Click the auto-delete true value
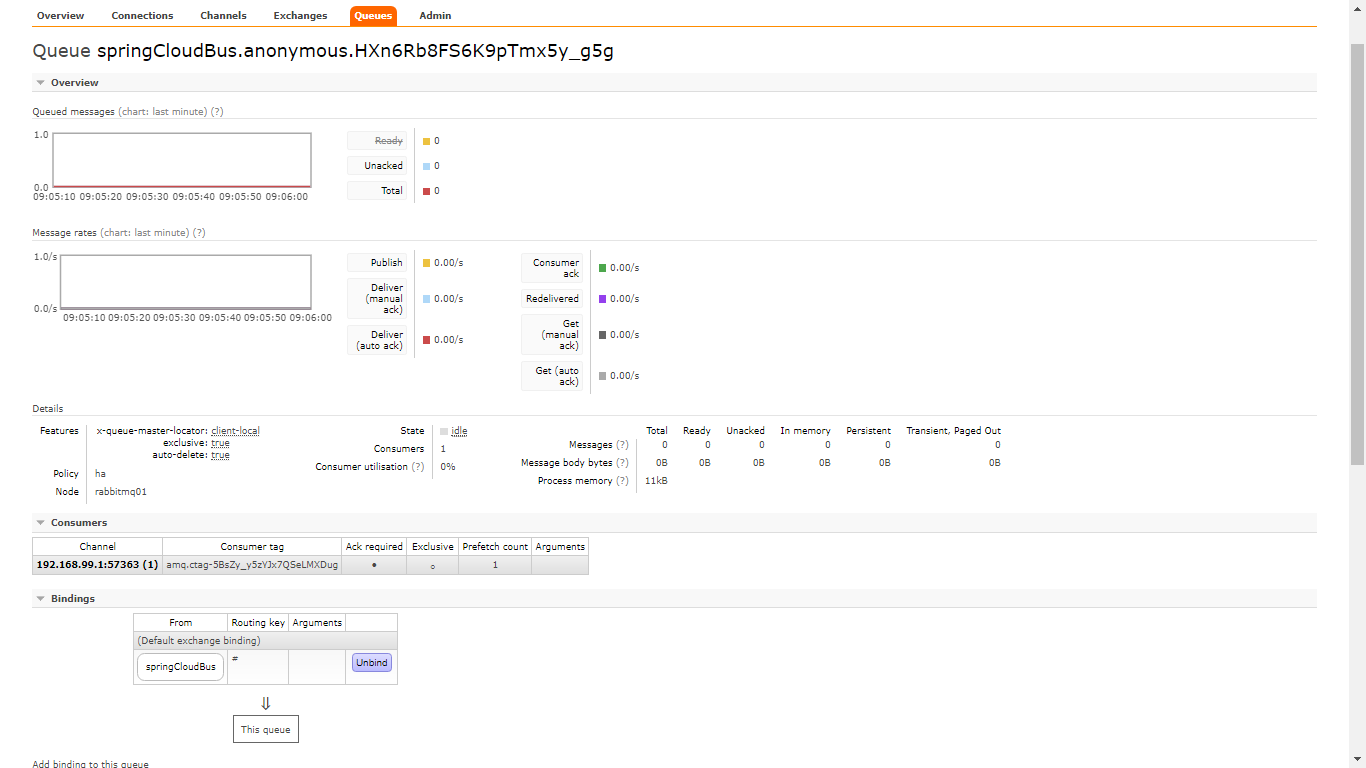The width and height of the screenshot is (1366, 768). click(220, 455)
